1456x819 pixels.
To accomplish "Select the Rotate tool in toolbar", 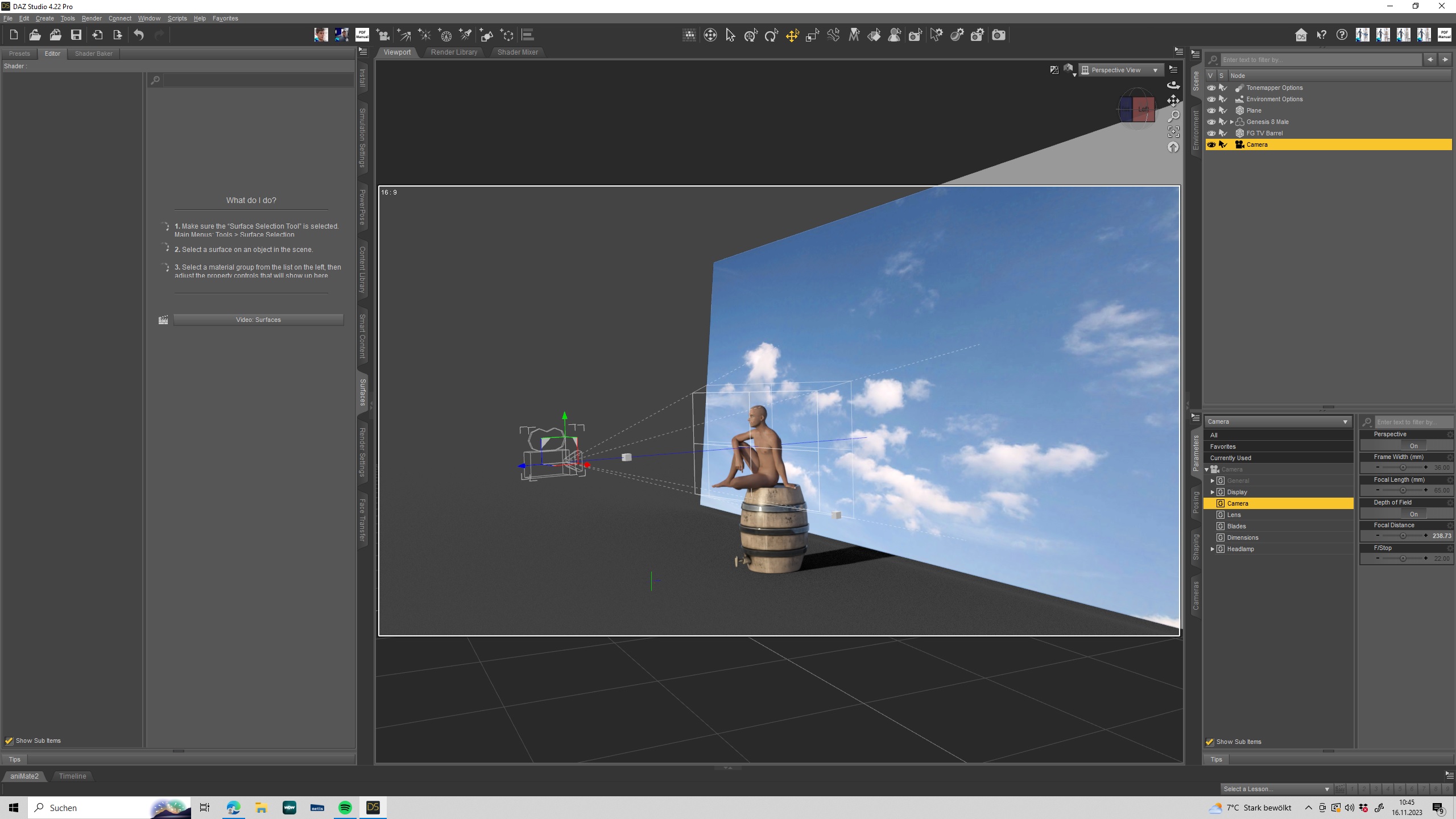I will pyautogui.click(x=771, y=36).
